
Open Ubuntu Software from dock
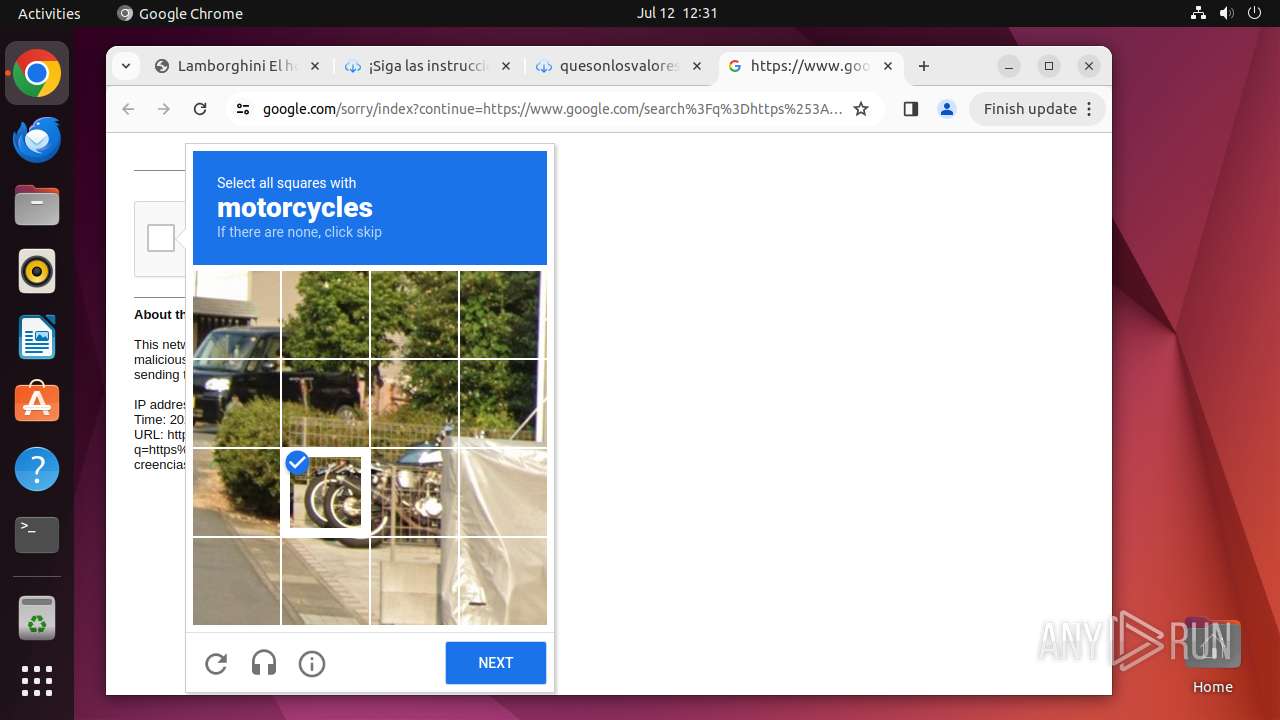37,403
